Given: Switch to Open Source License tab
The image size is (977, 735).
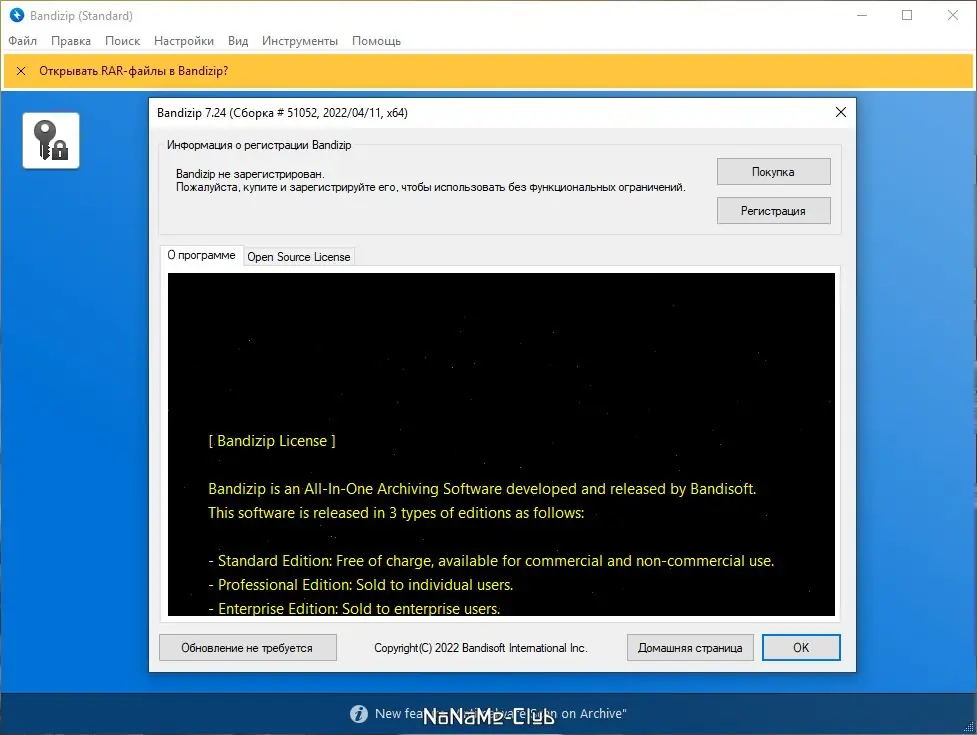Looking at the screenshot, I should pos(298,257).
